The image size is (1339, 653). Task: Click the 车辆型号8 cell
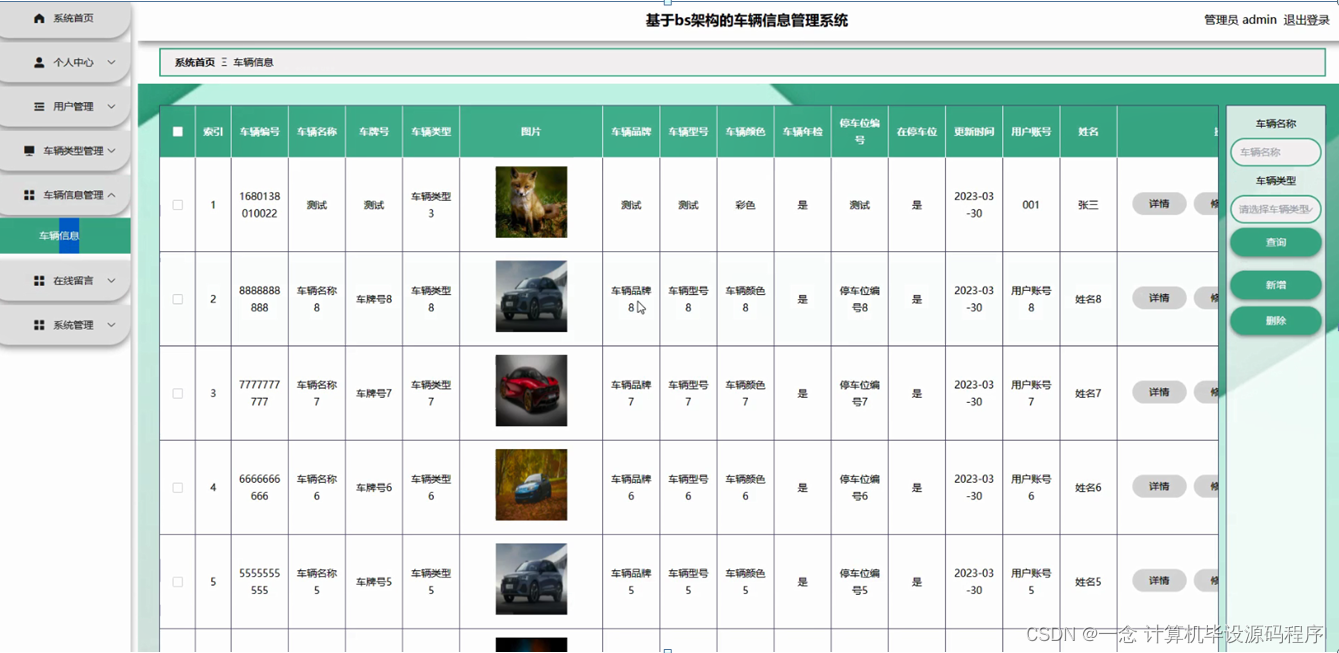tap(688, 299)
